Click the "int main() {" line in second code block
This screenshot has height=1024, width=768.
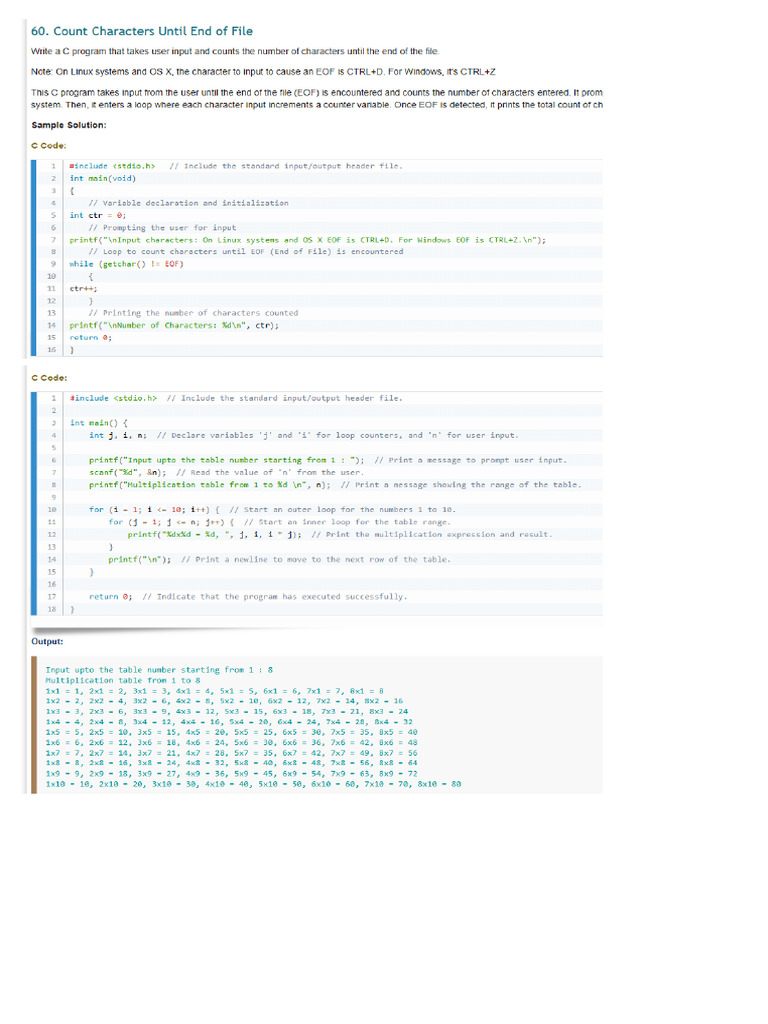tap(99, 423)
